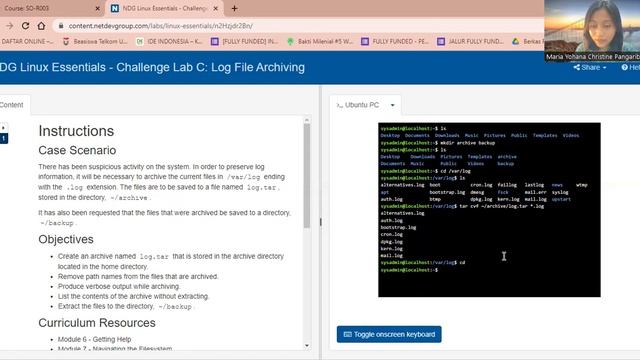The image size is (640, 360).
Task: Go to the browser home page
Action: pos(41,26)
